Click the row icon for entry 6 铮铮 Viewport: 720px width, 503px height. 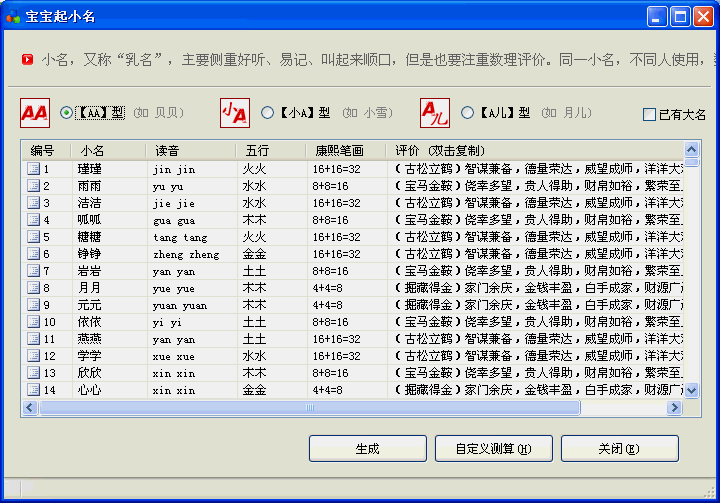tap(33, 254)
